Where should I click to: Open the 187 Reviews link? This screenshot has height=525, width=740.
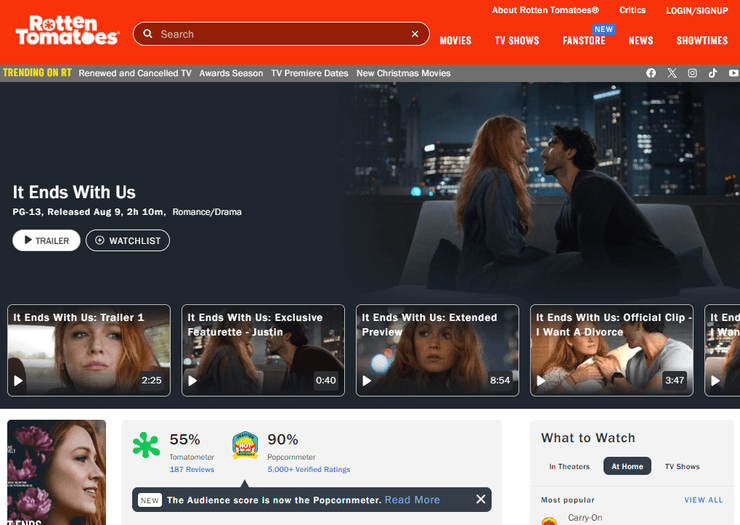[192, 469]
